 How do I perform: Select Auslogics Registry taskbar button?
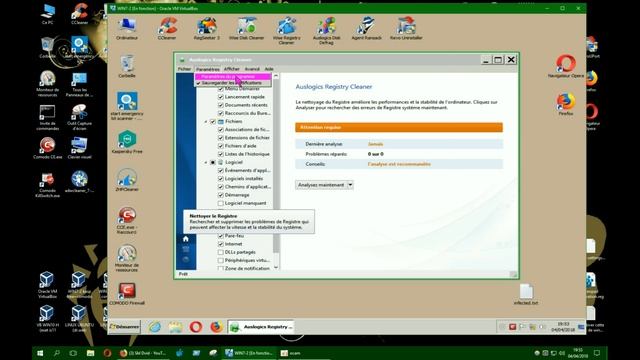click(261, 327)
